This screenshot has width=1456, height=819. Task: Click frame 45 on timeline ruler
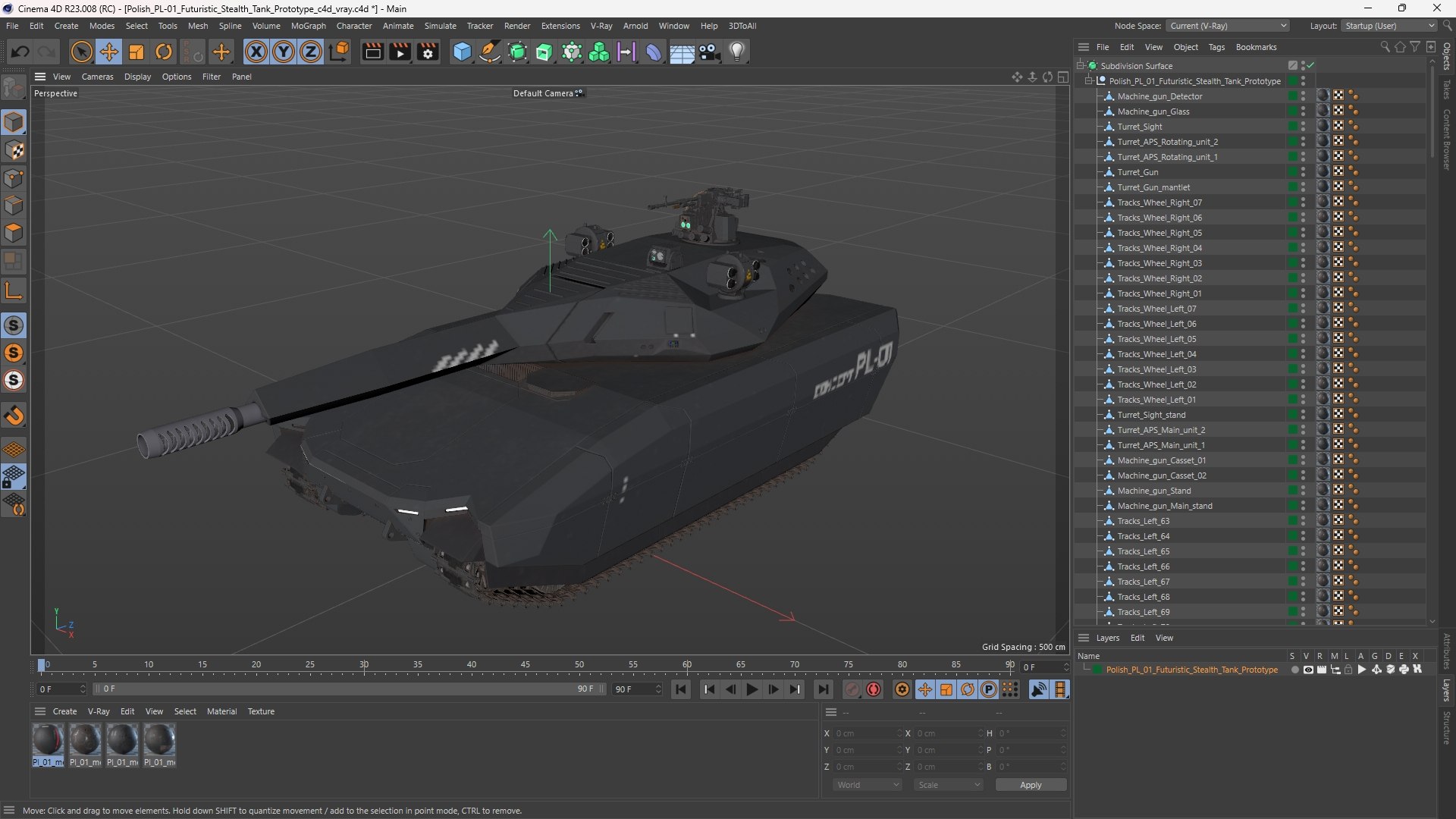[x=525, y=665]
